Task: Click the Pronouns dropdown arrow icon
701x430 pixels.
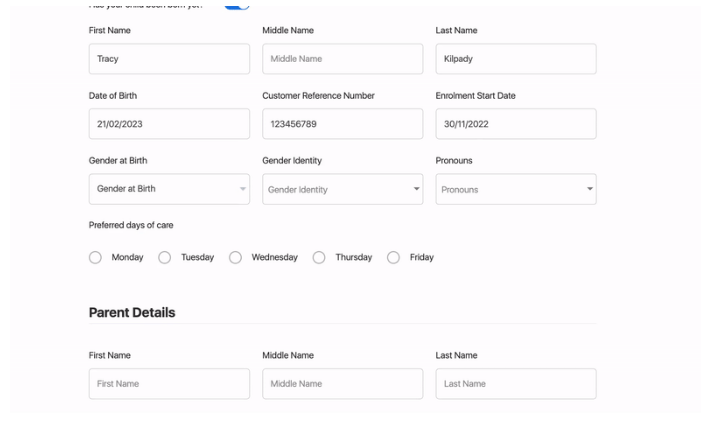Action: click(x=589, y=189)
